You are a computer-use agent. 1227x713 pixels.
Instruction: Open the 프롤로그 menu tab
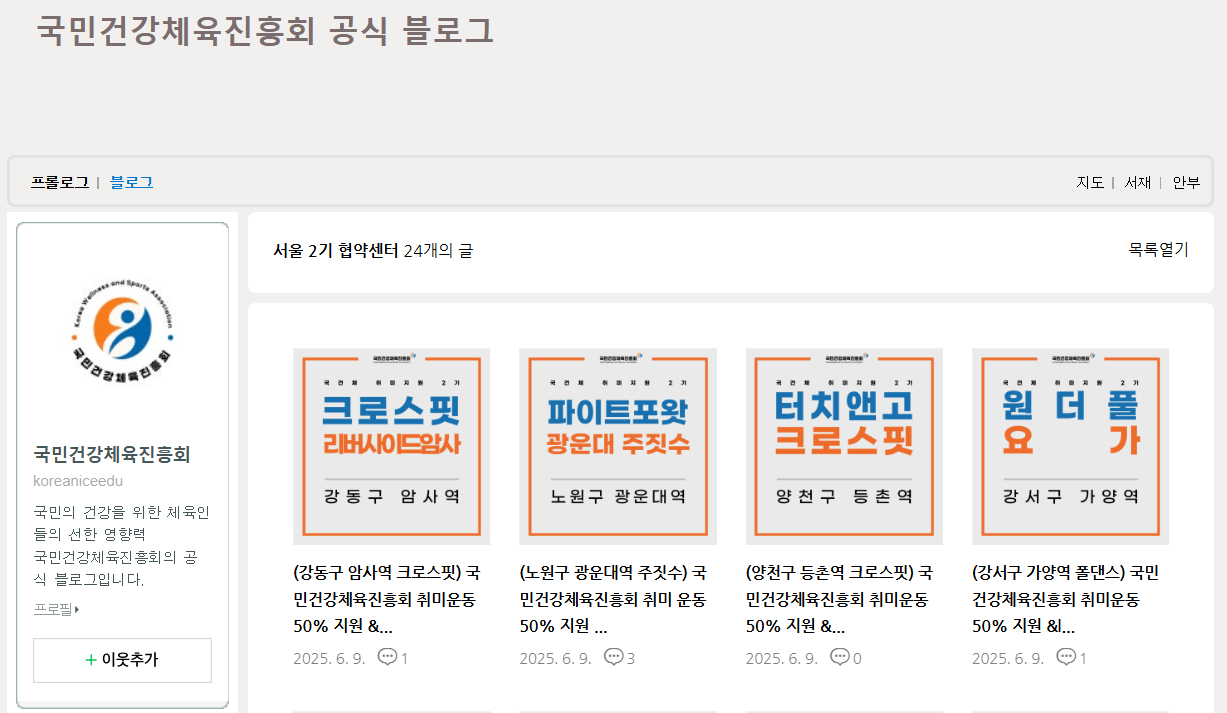point(60,182)
